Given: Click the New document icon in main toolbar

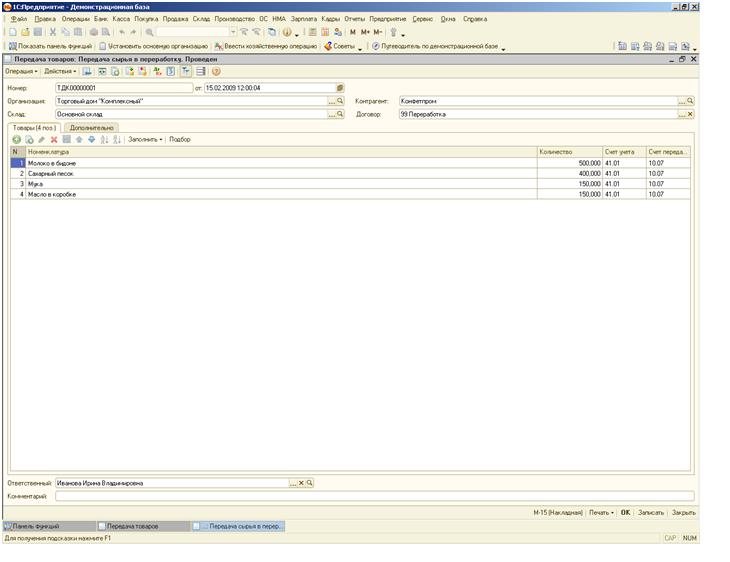Looking at the screenshot, I should [x=13, y=32].
